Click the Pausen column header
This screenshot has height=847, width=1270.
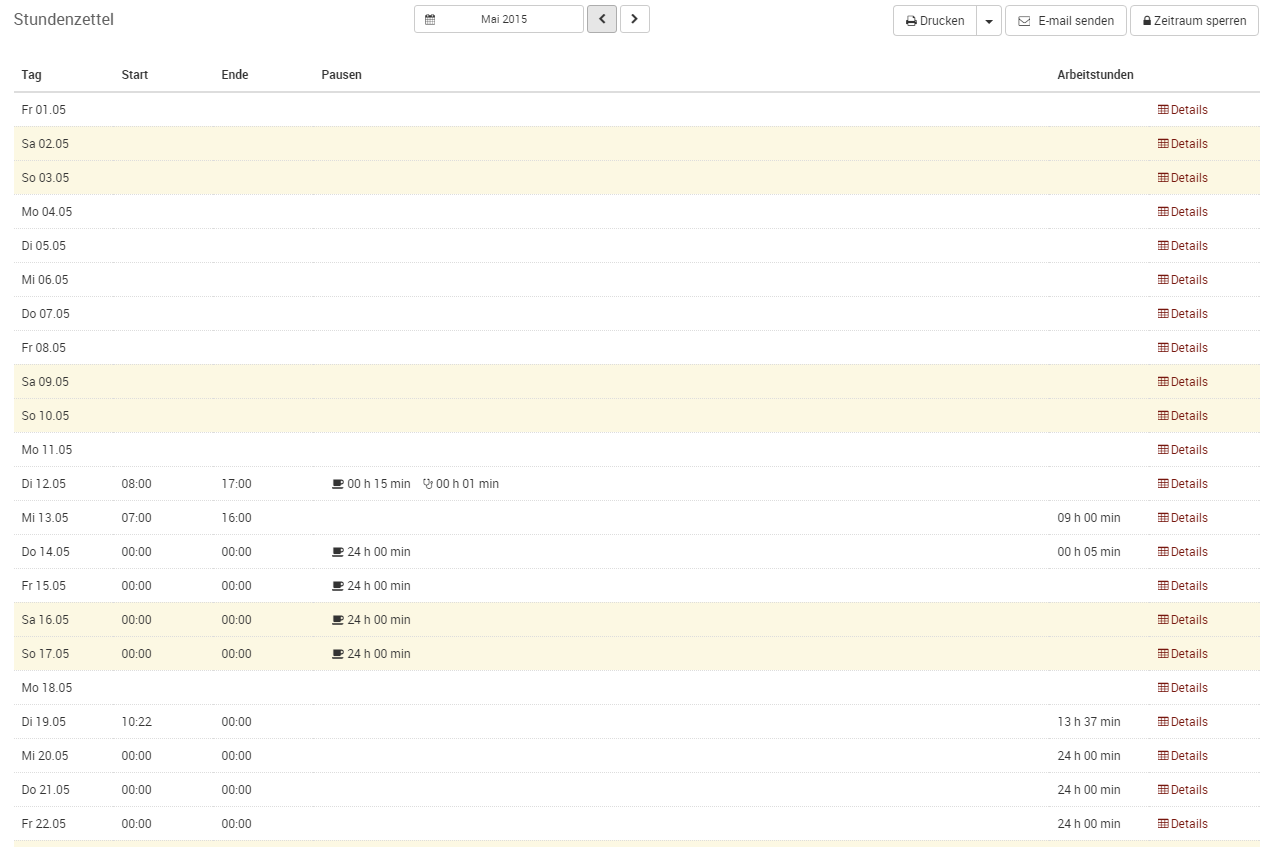click(x=342, y=75)
